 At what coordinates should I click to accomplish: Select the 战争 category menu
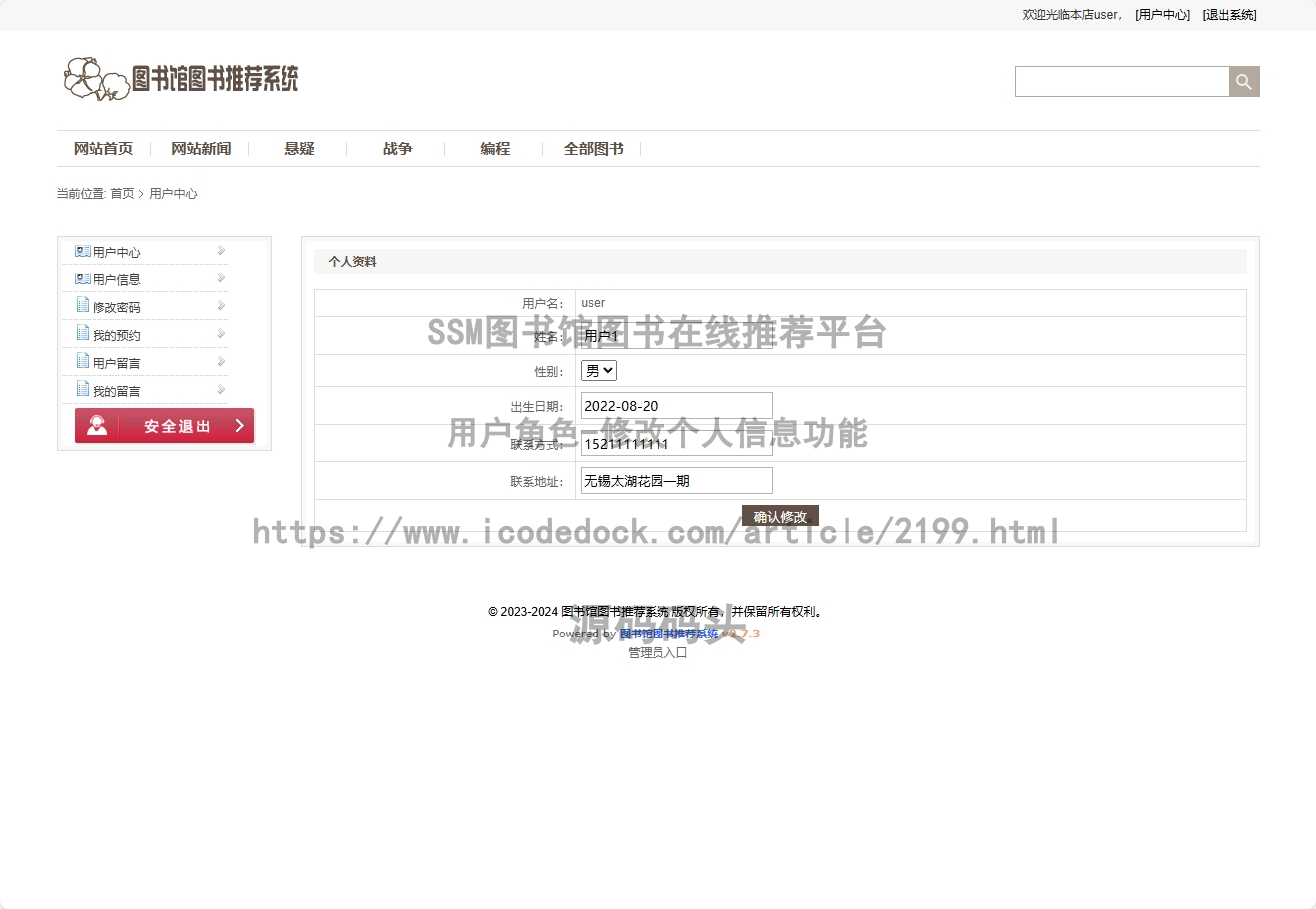click(397, 149)
